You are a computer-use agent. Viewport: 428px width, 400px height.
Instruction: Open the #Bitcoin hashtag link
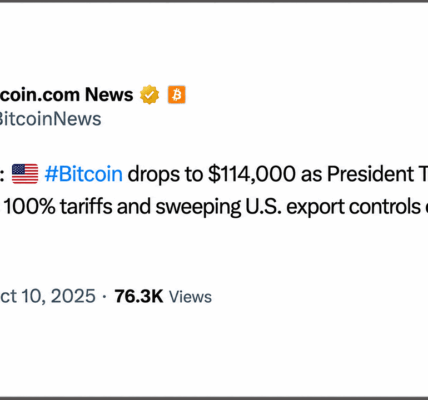[x=84, y=174]
